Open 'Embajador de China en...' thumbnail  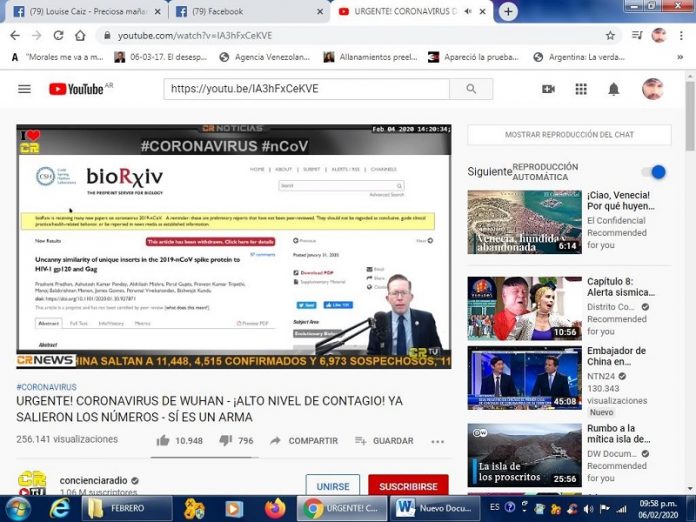(525, 378)
